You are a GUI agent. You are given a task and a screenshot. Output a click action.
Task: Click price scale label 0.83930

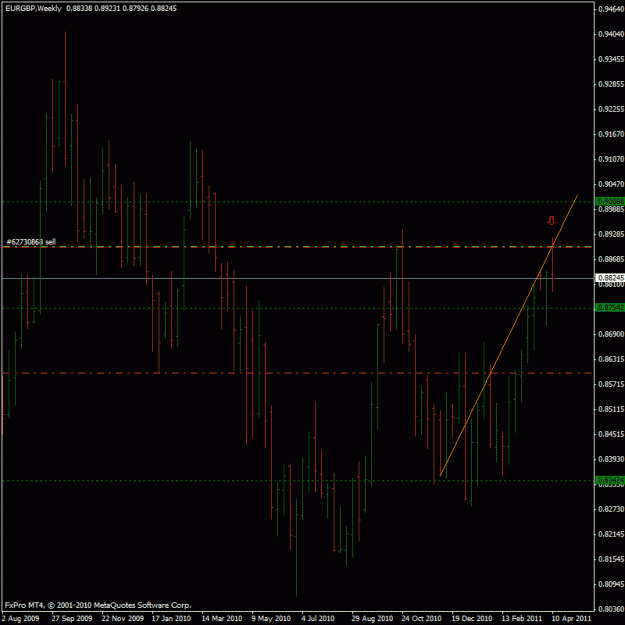611,459
